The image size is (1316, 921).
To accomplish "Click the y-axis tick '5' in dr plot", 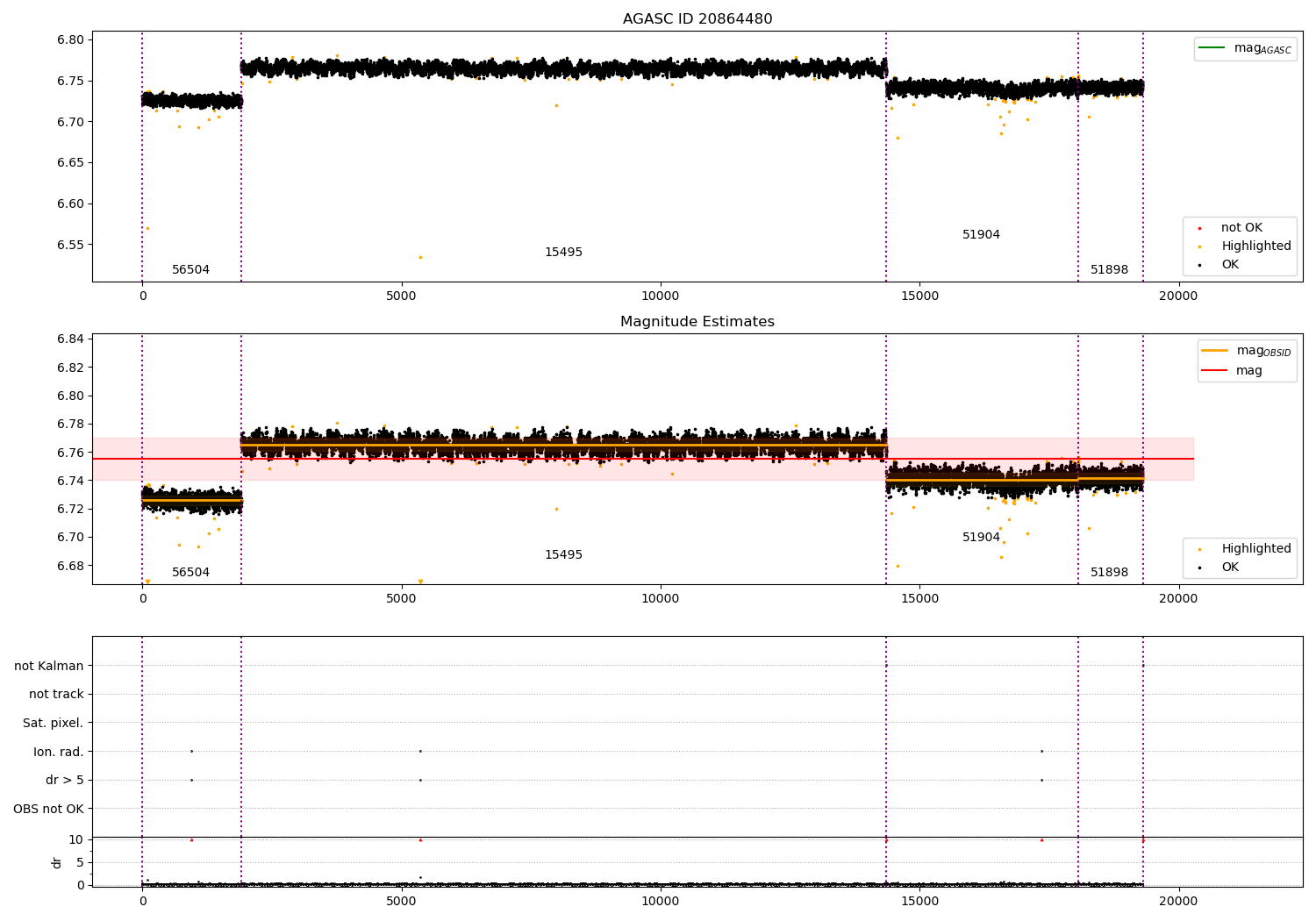I will [x=80, y=862].
